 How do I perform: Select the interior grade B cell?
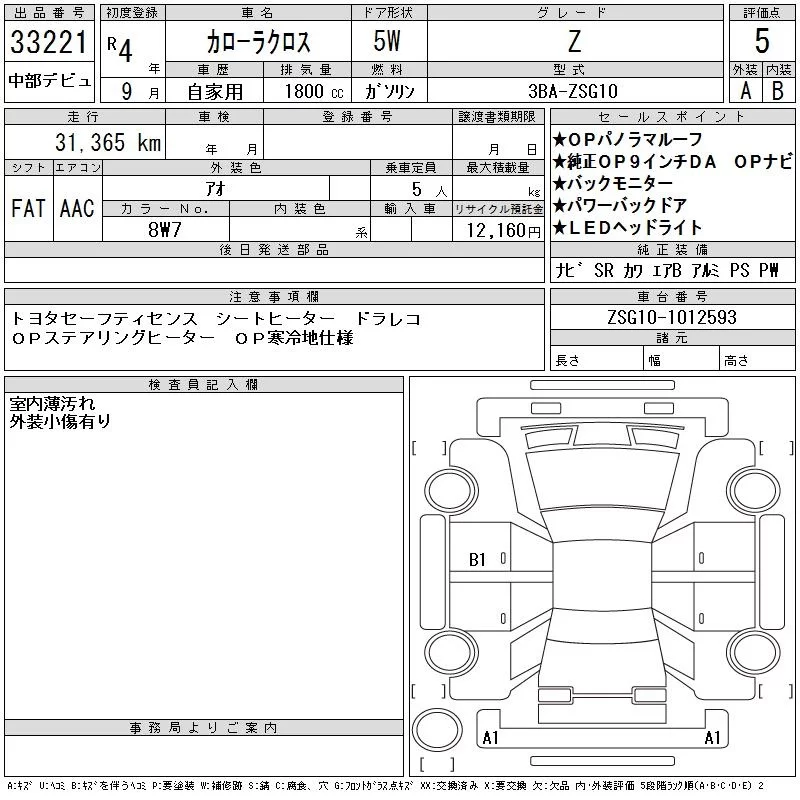[x=778, y=90]
